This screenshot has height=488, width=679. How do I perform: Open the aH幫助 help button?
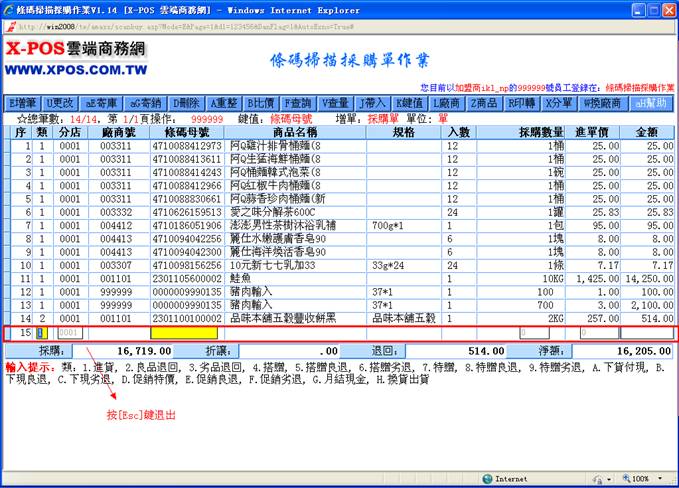648,103
